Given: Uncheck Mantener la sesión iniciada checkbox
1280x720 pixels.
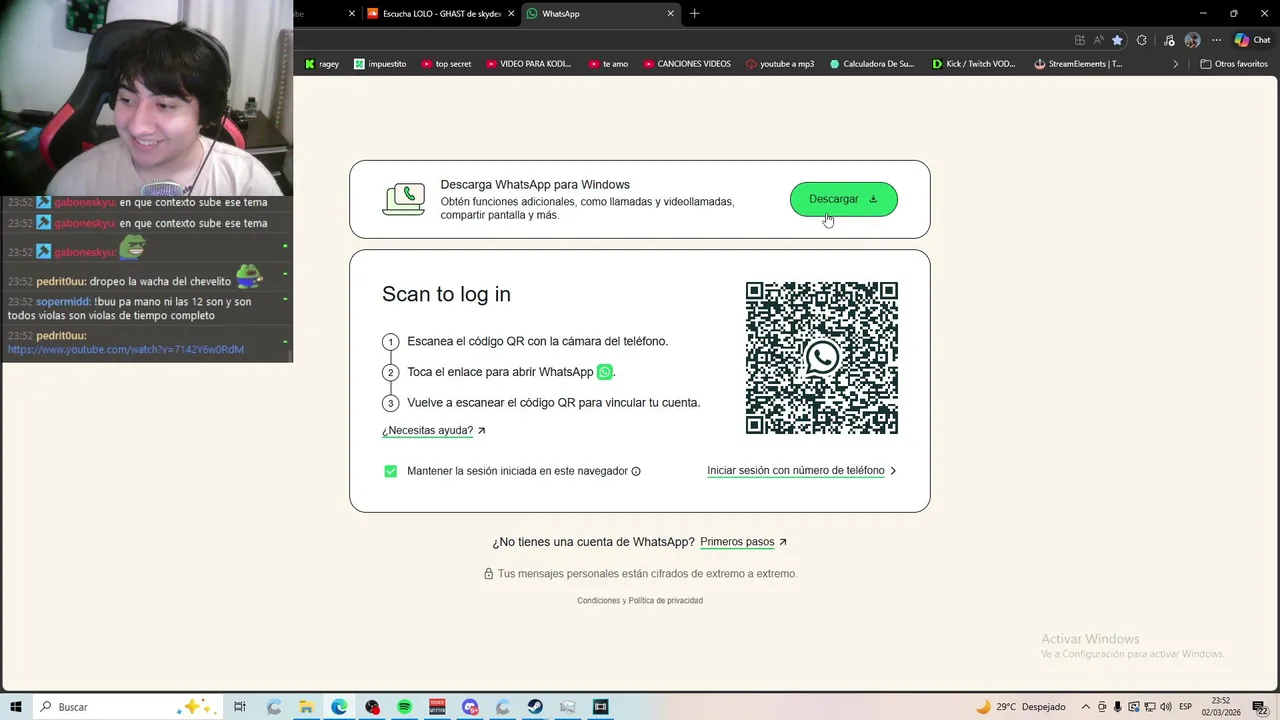Looking at the screenshot, I should [390, 471].
